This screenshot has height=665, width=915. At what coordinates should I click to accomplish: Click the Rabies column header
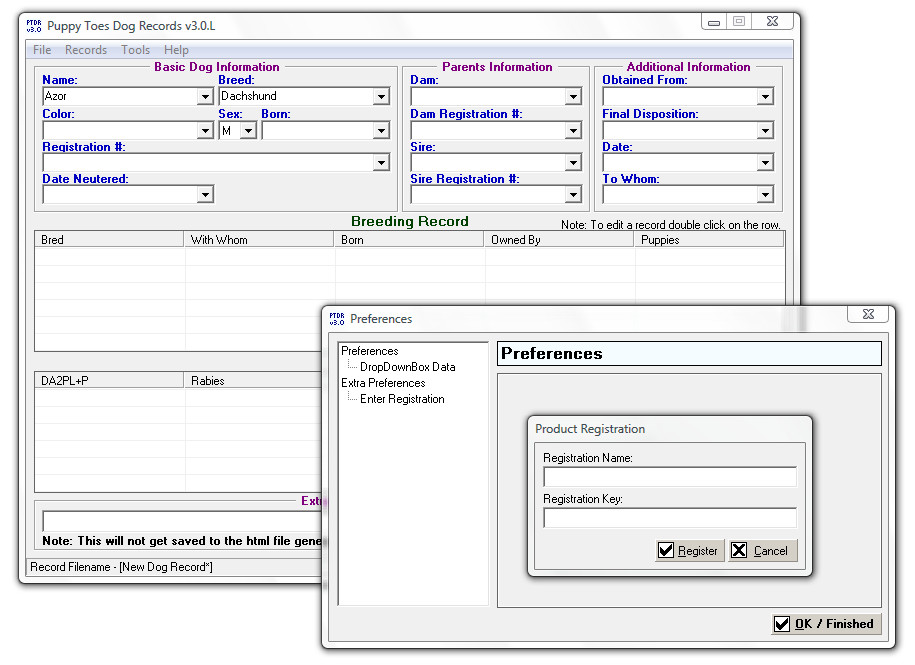pos(253,381)
